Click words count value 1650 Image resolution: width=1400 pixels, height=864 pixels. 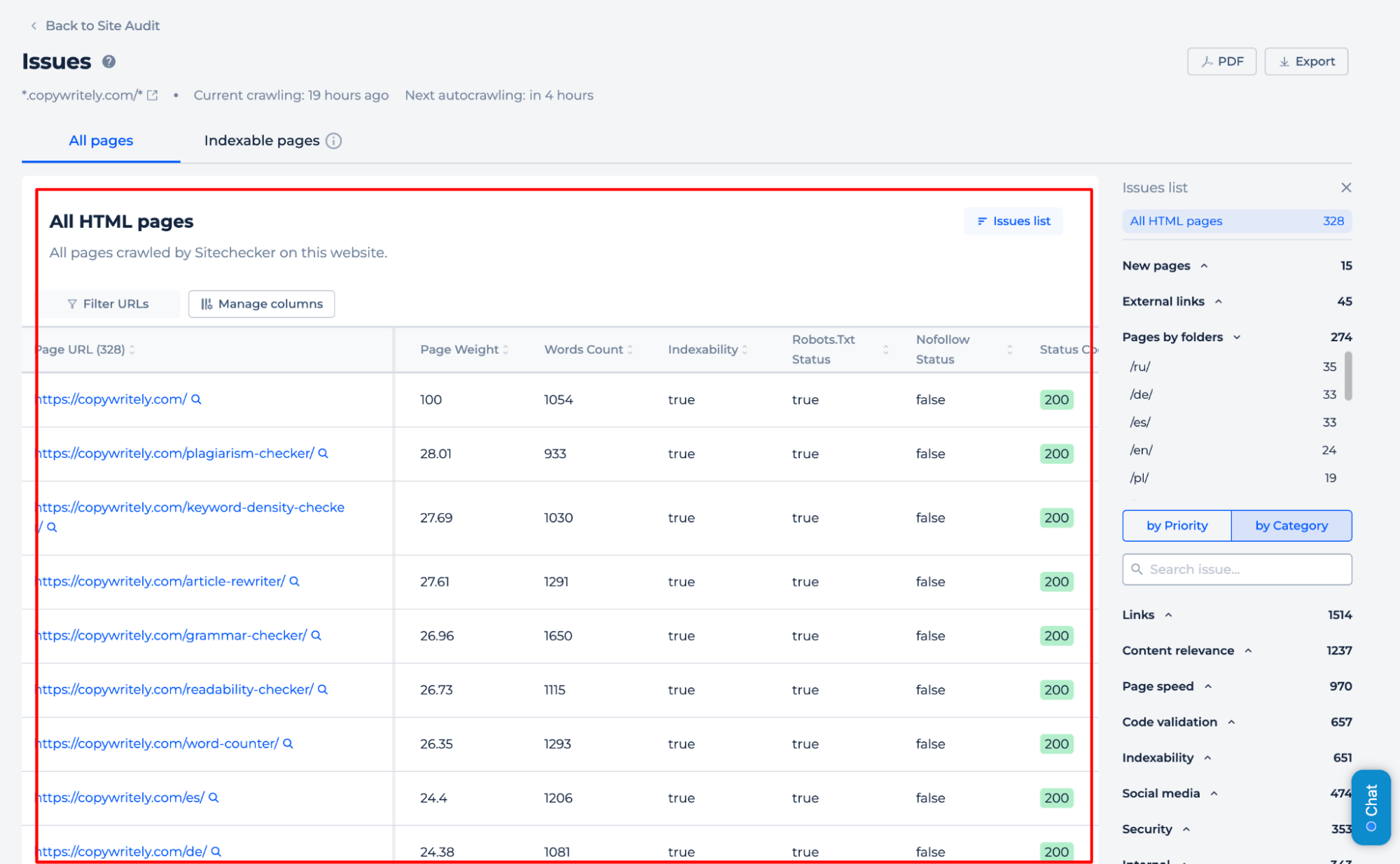coord(558,636)
